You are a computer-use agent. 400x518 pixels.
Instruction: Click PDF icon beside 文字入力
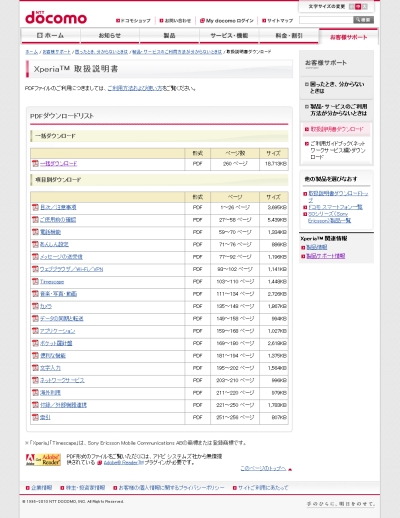(x=35, y=368)
